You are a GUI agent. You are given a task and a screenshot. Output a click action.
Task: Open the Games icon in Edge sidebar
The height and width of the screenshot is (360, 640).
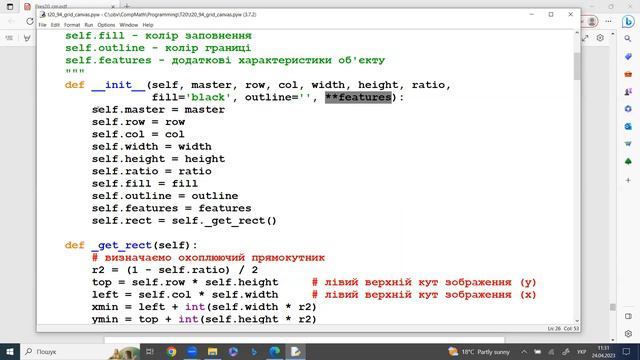tap(628, 92)
